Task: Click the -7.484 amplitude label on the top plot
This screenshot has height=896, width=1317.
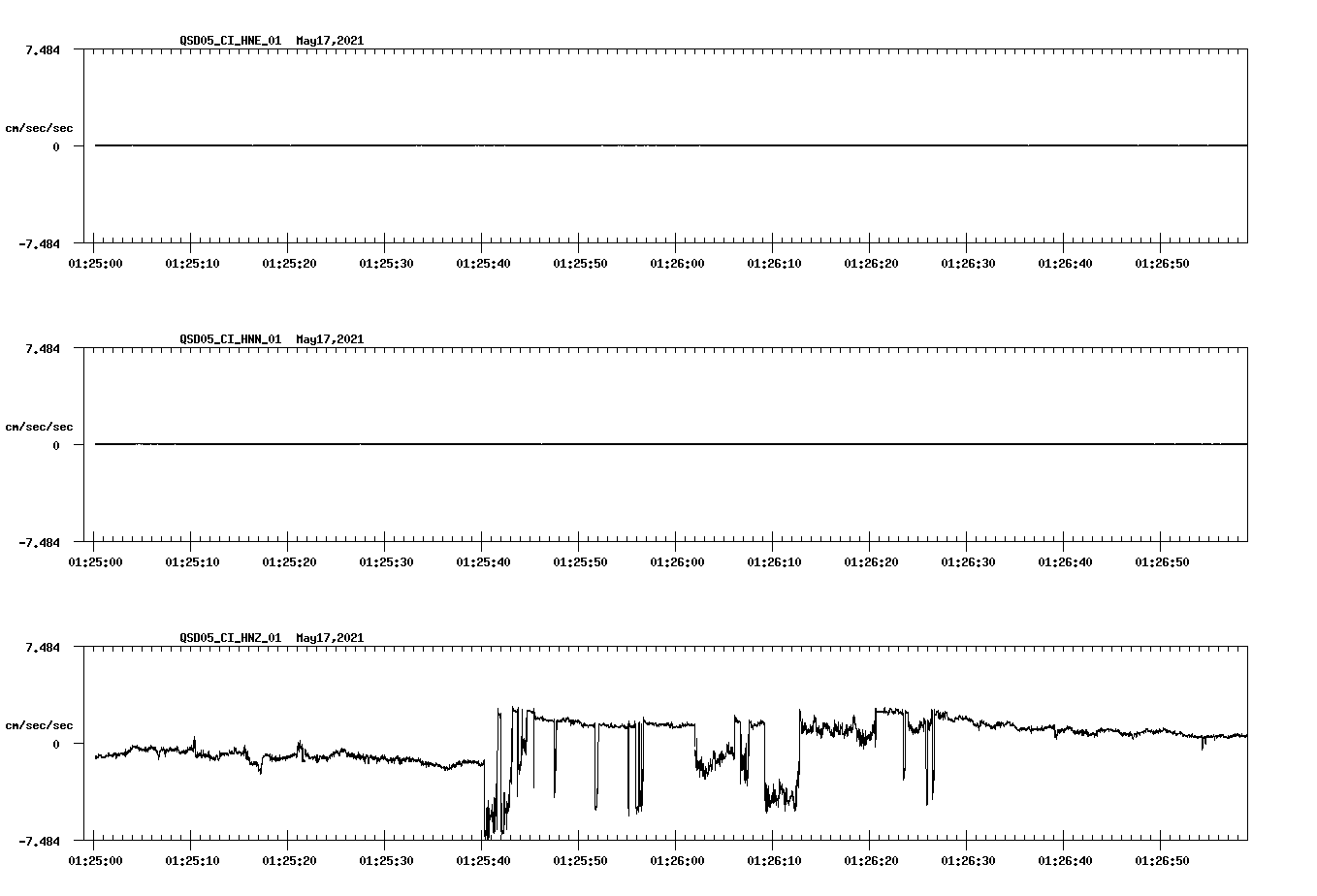Action: point(37,244)
